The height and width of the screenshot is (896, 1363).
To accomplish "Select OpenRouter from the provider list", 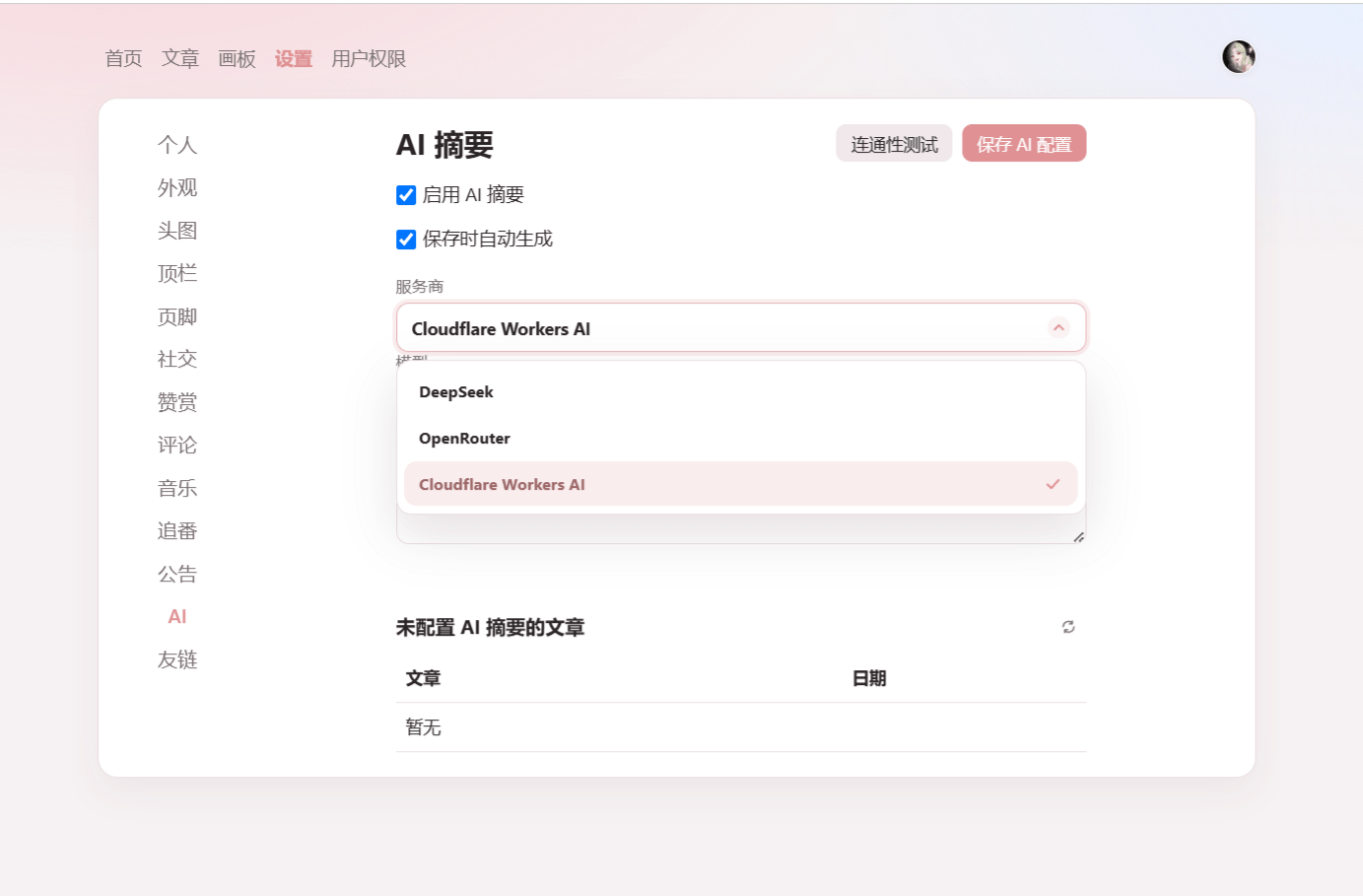I will (741, 439).
